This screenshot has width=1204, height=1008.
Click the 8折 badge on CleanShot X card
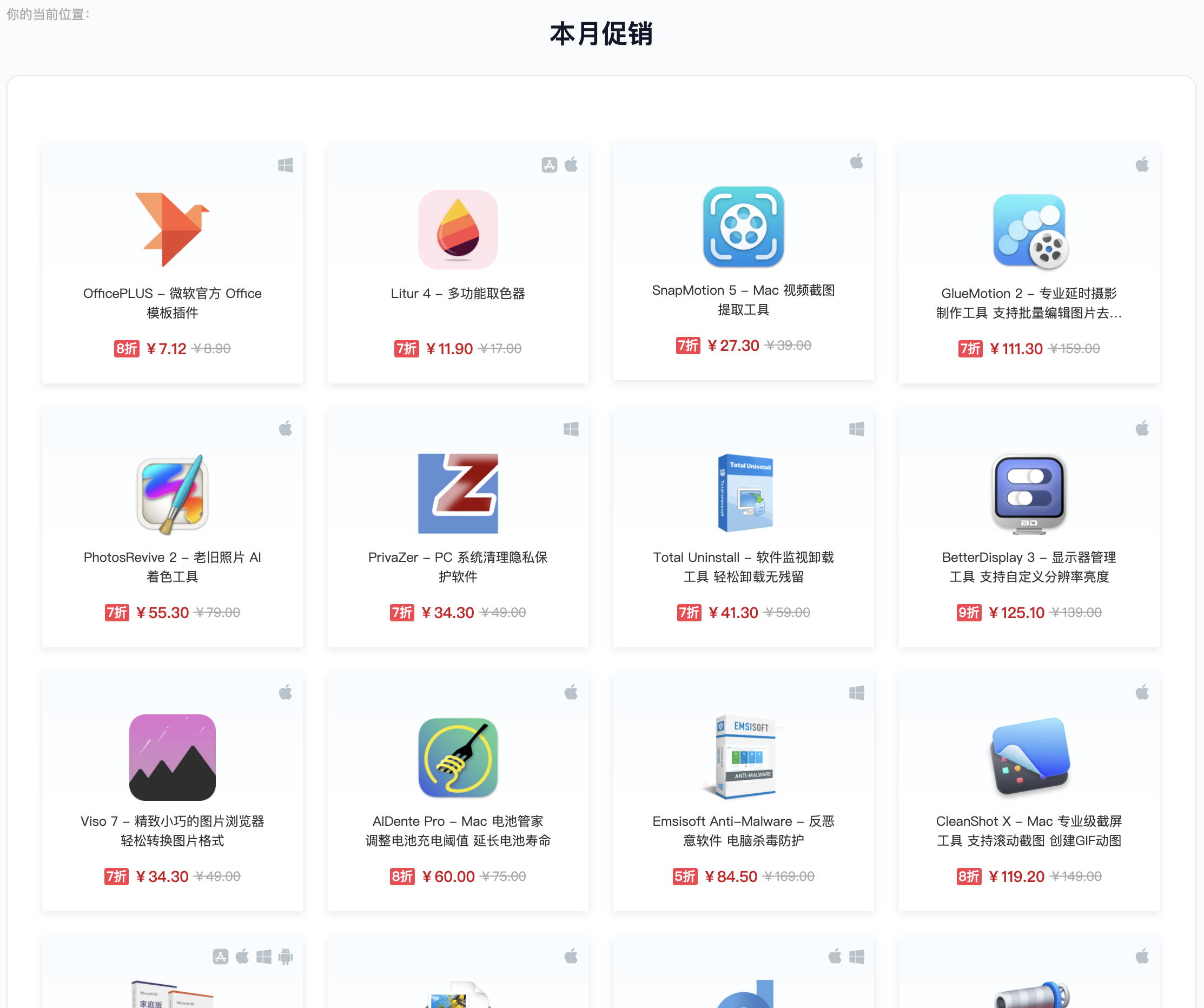coord(969,876)
